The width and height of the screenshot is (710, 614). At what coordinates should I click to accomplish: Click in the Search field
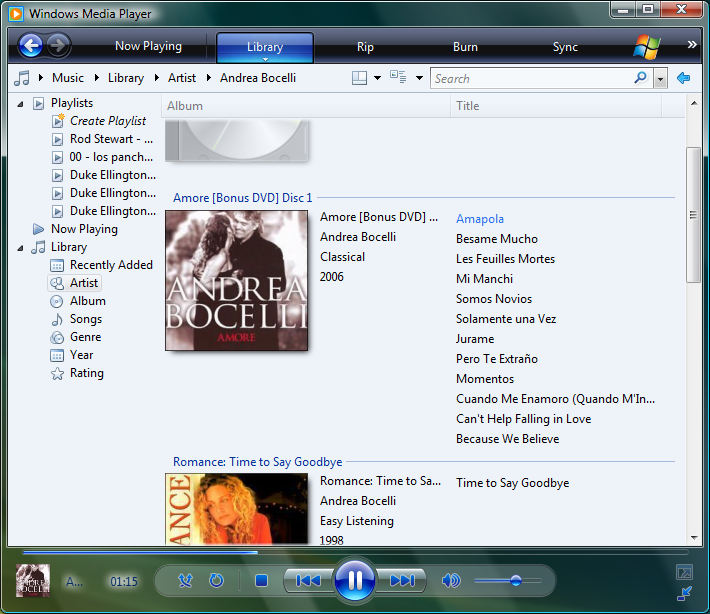tap(532, 79)
